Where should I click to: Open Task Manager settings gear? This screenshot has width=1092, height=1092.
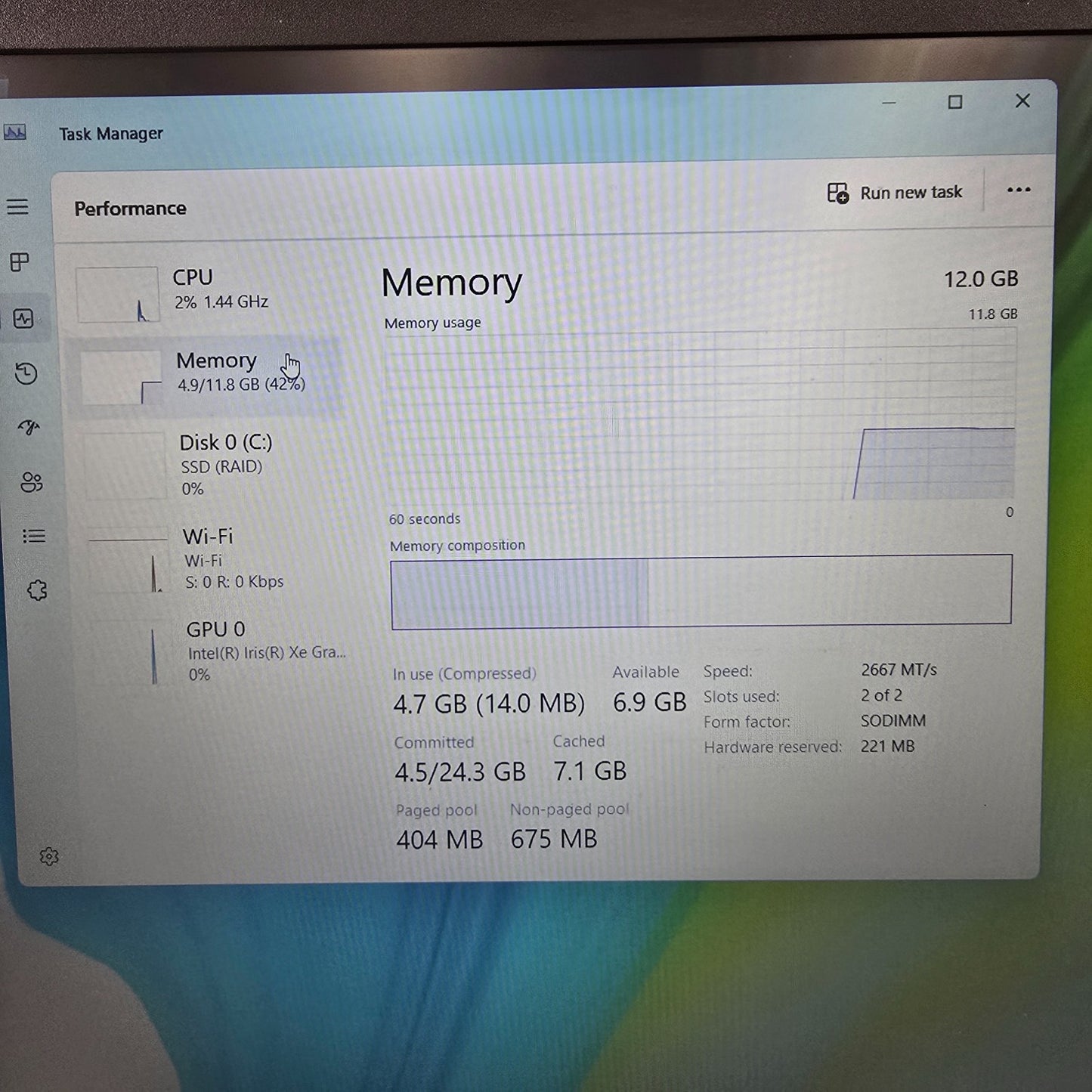pyautogui.click(x=49, y=856)
